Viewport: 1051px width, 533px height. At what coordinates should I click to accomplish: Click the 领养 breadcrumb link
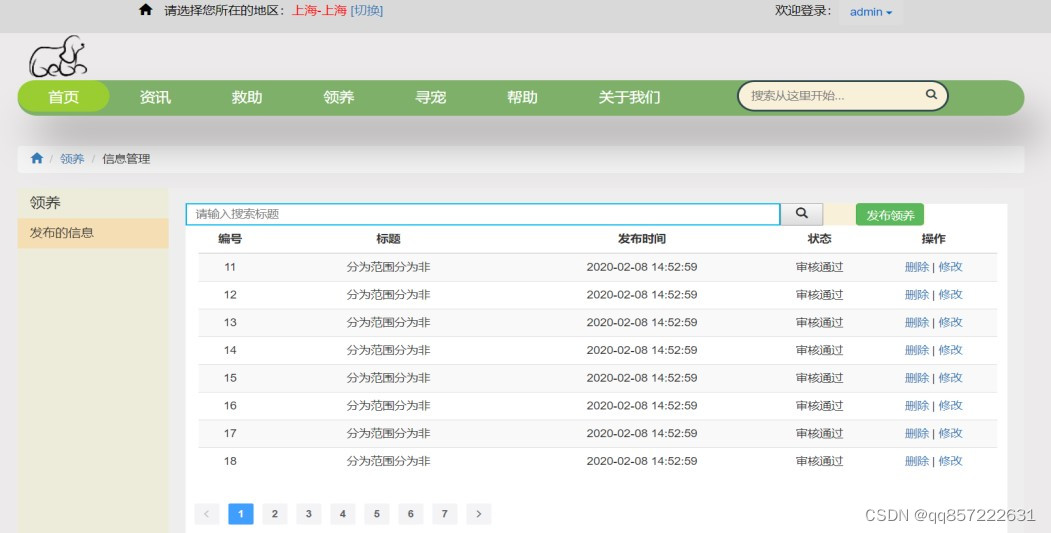[x=72, y=159]
